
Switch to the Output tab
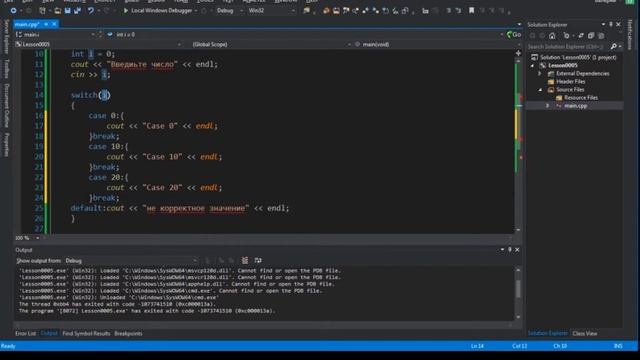[x=49, y=333]
